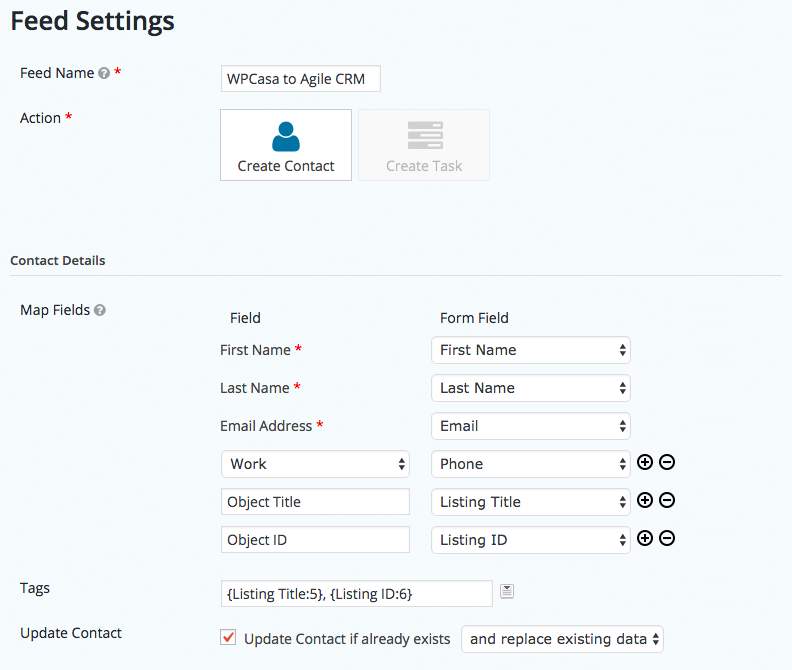Click the Feed Name input field

(301, 79)
